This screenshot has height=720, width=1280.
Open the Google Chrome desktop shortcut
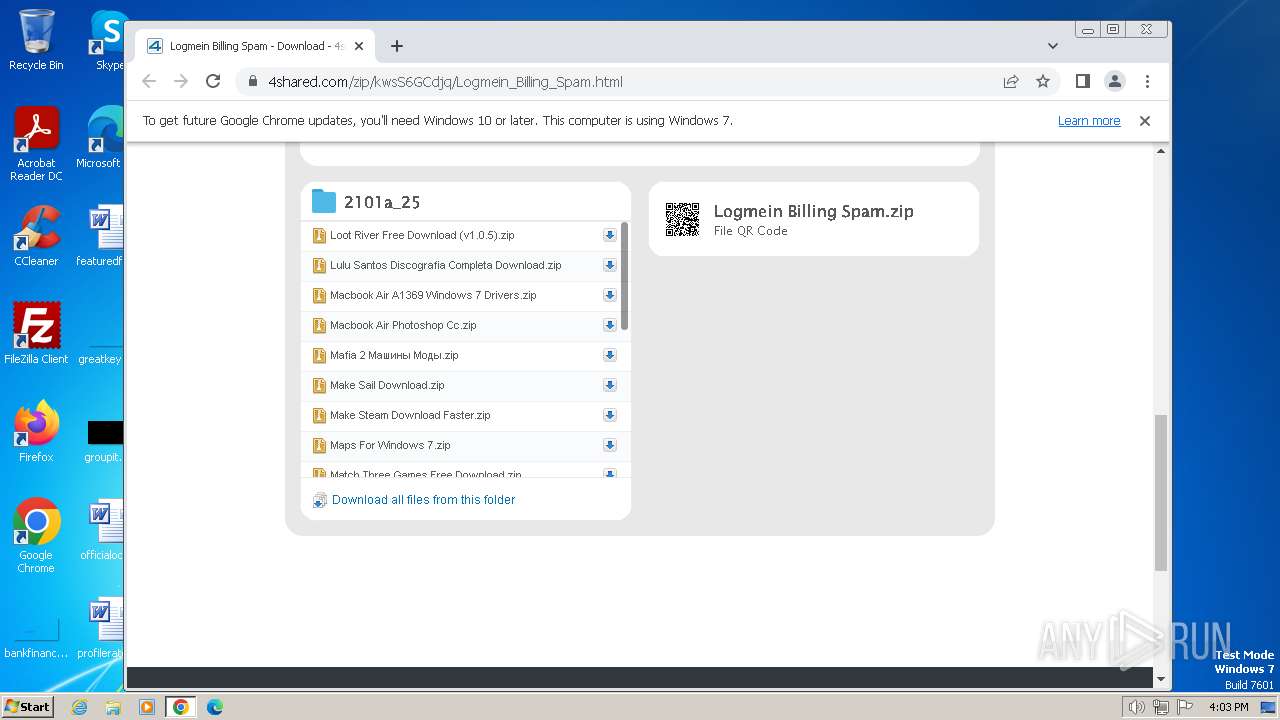pos(36,536)
